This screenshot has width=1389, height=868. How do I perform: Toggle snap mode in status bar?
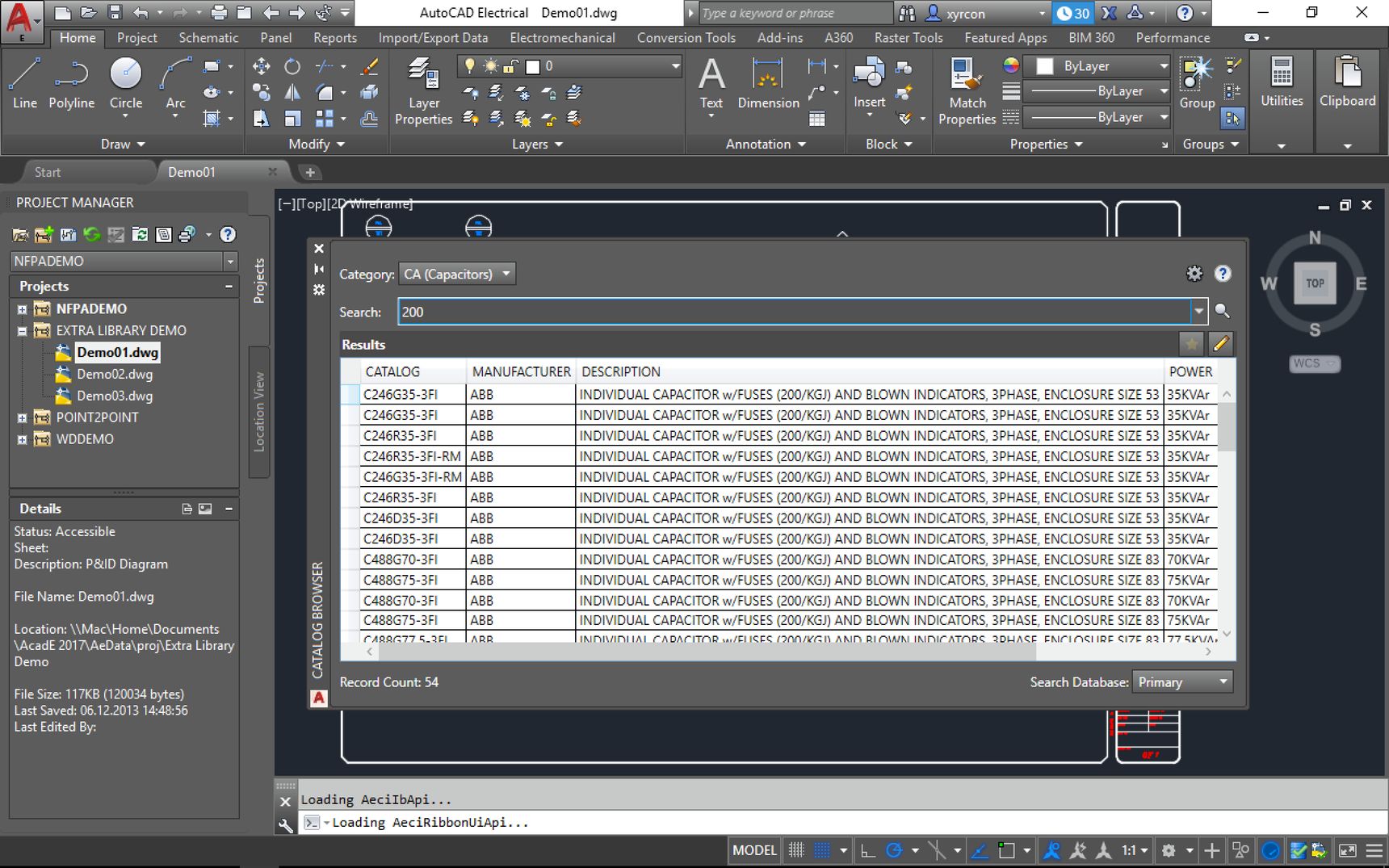(x=822, y=850)
